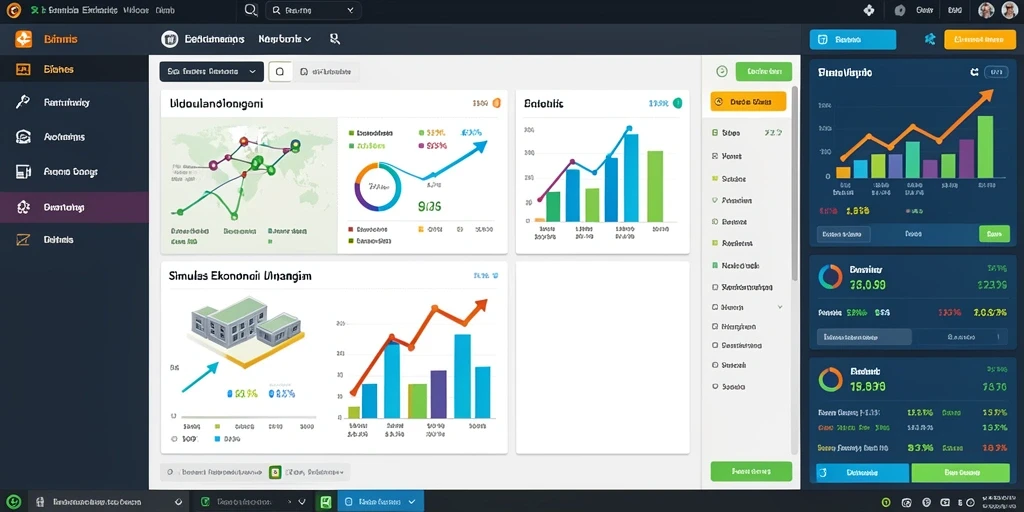Screen dimensions: 1024x512
Task: Click the green circular clock icon above the orange button
Action: pos(722,71)
